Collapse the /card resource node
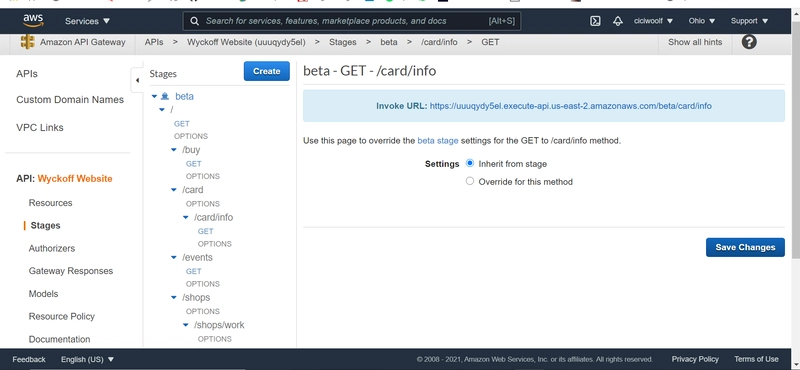 174,190
